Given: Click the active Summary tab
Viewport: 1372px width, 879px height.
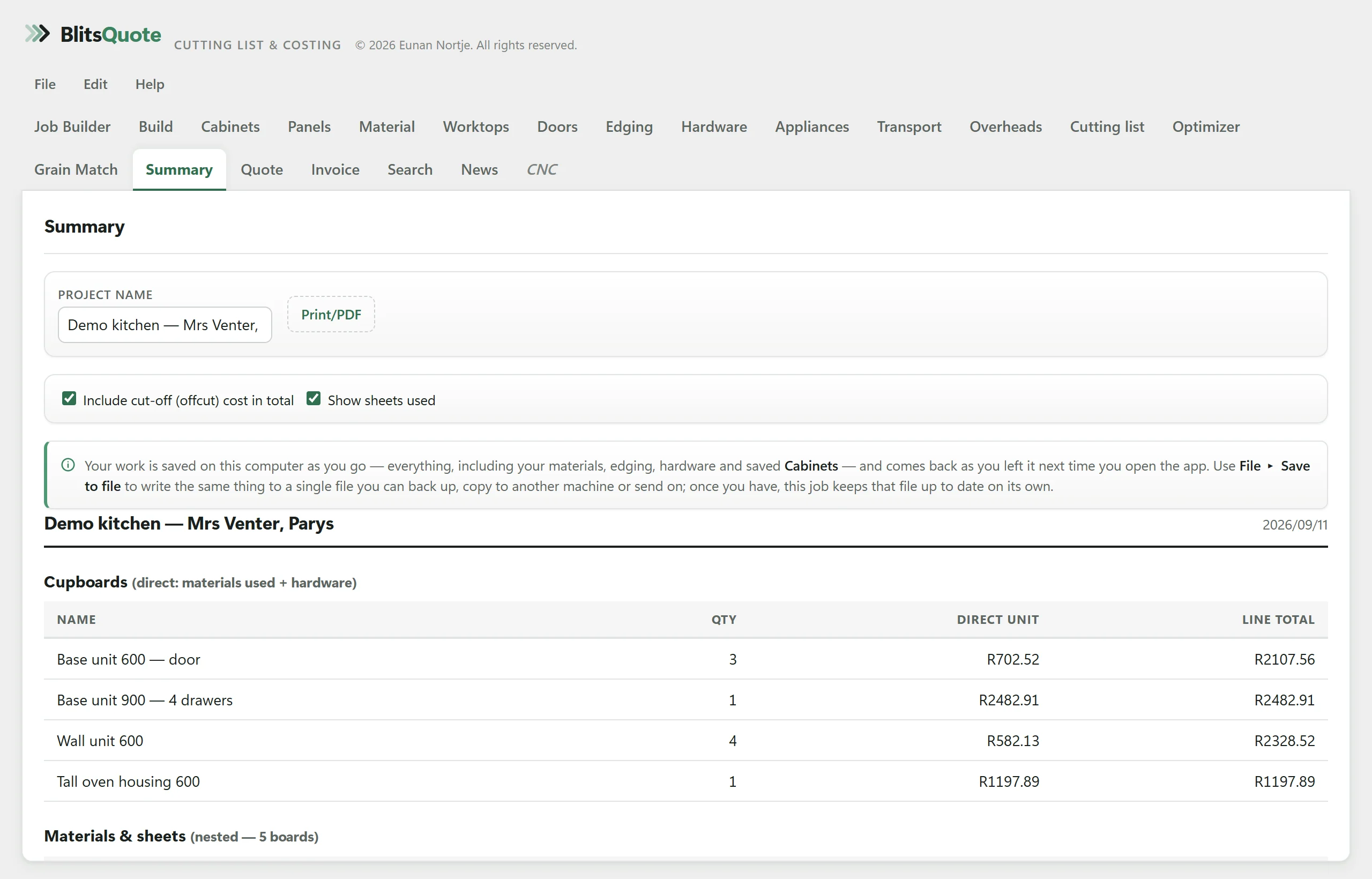Looking at the screenshot, I should (x=179, y=169).
